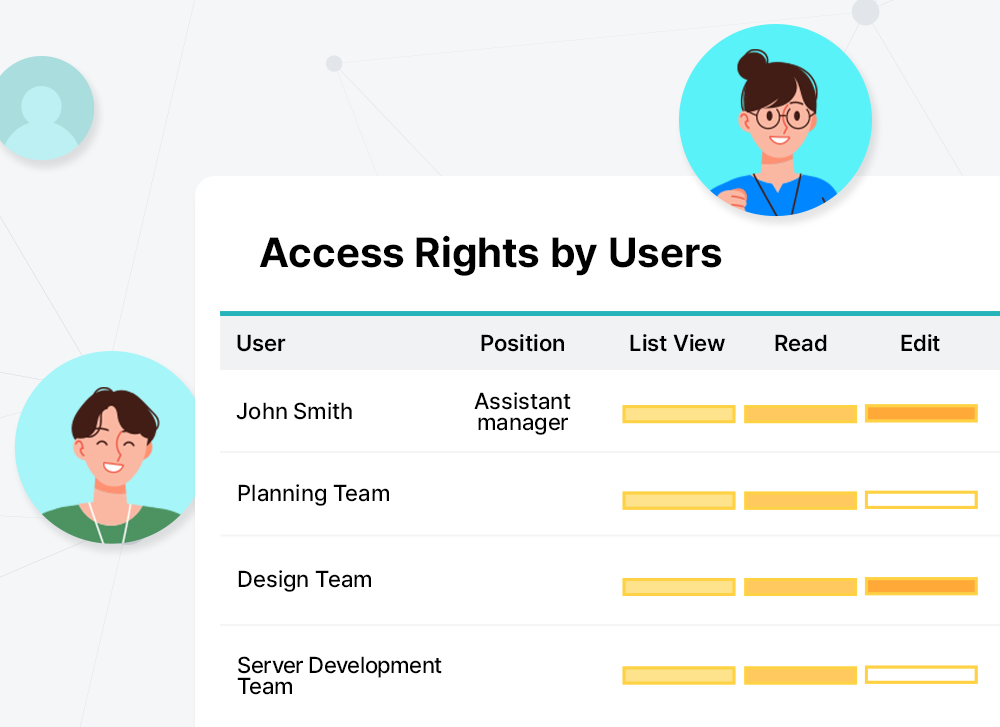
Task: Click the Read column header
Action: pos(800,343)
